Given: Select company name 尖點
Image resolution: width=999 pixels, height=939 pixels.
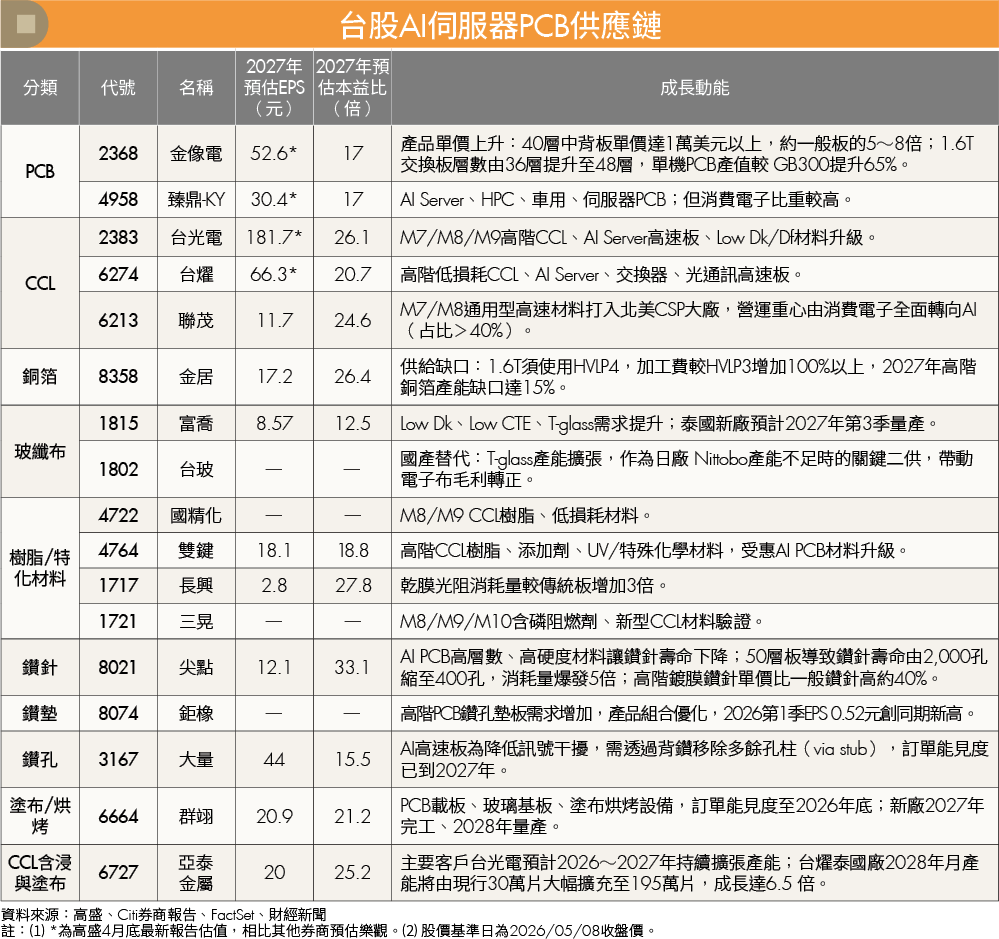Looking at the screenshot, I should [x=196, y=667].
